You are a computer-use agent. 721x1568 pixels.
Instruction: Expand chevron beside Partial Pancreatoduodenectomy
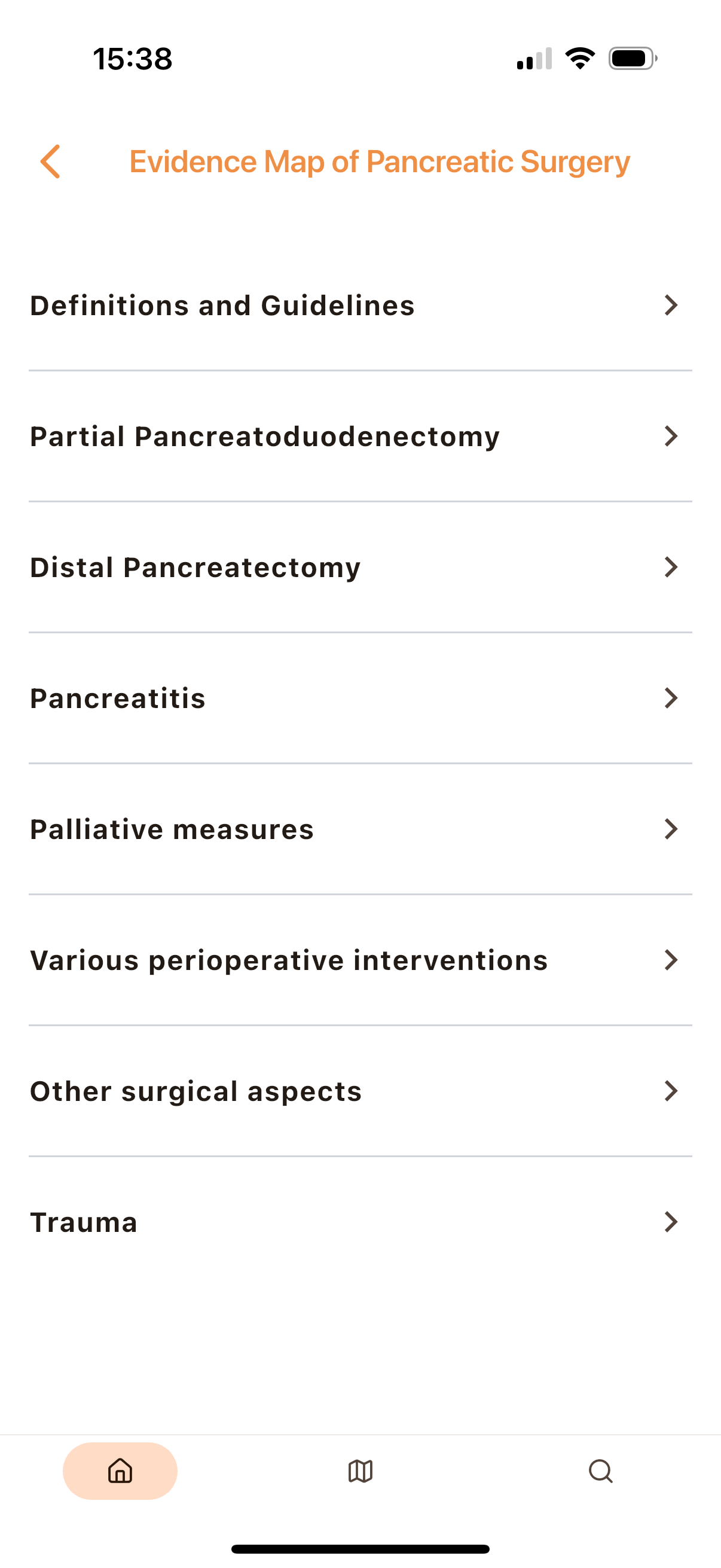671,436
